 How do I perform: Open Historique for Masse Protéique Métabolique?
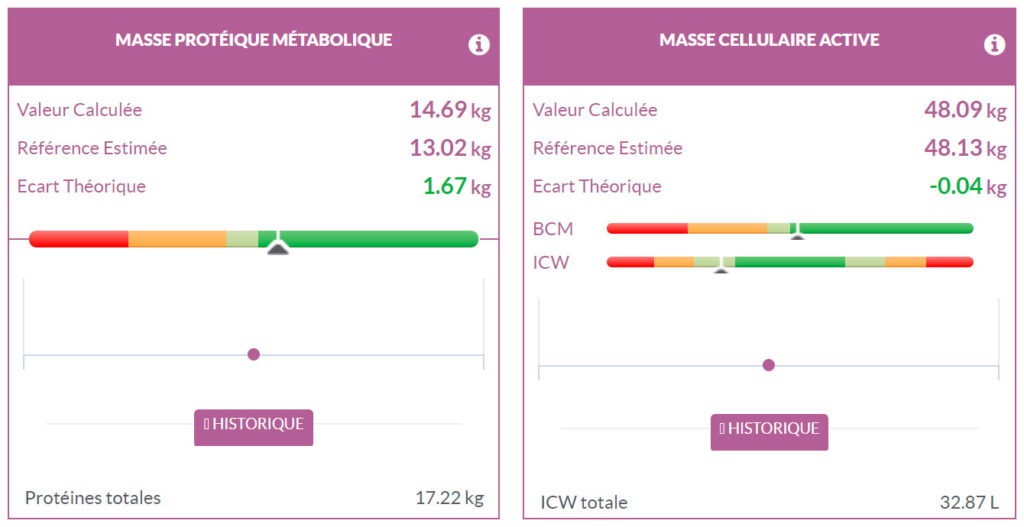point(253,426)
